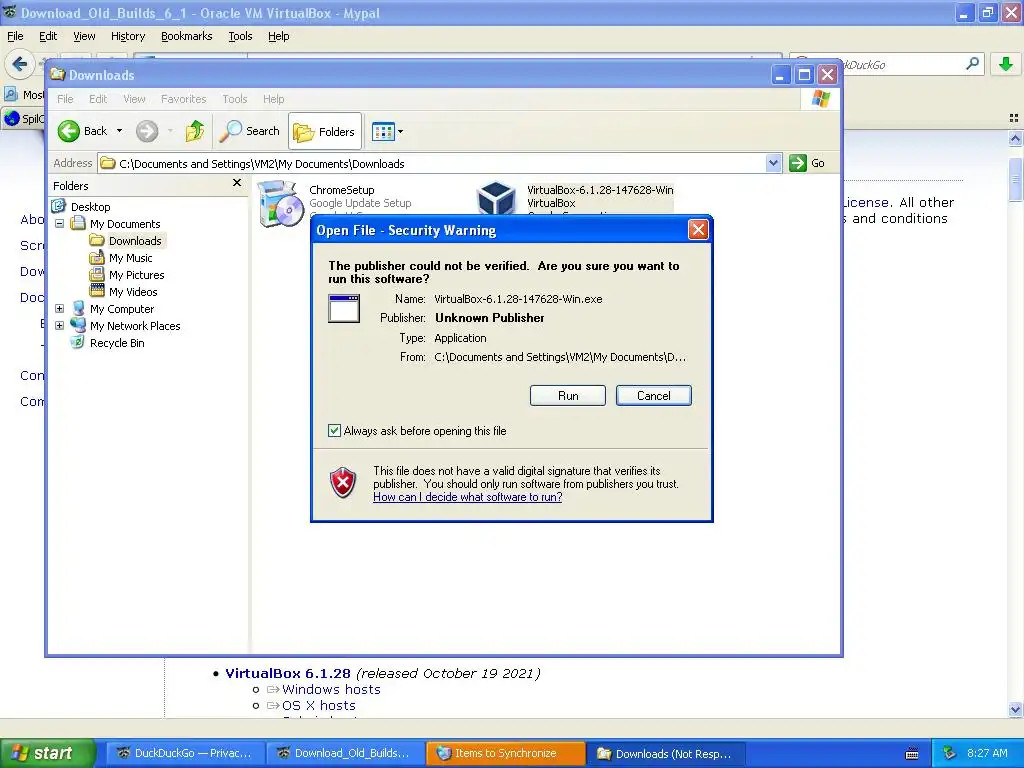The height and width of the screenshot is (768, 1024).
Task: Switch to Download_Old_Builds taskbar button
Action: point(345,754)
